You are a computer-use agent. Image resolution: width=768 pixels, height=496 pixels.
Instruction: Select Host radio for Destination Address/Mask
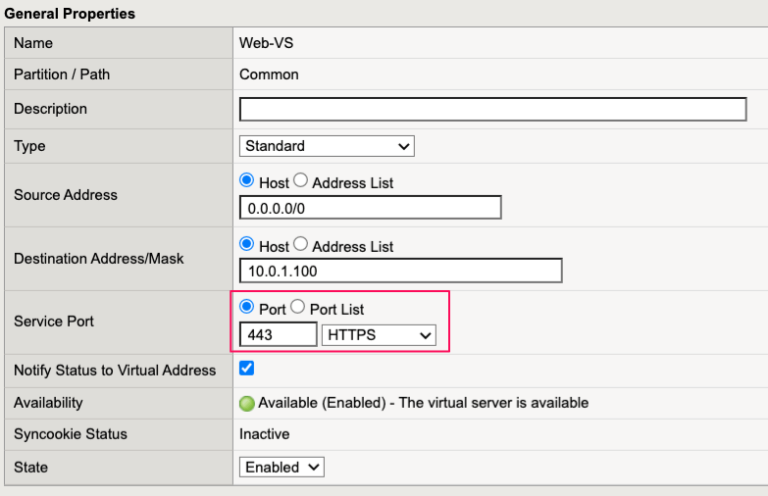point(247,245)
